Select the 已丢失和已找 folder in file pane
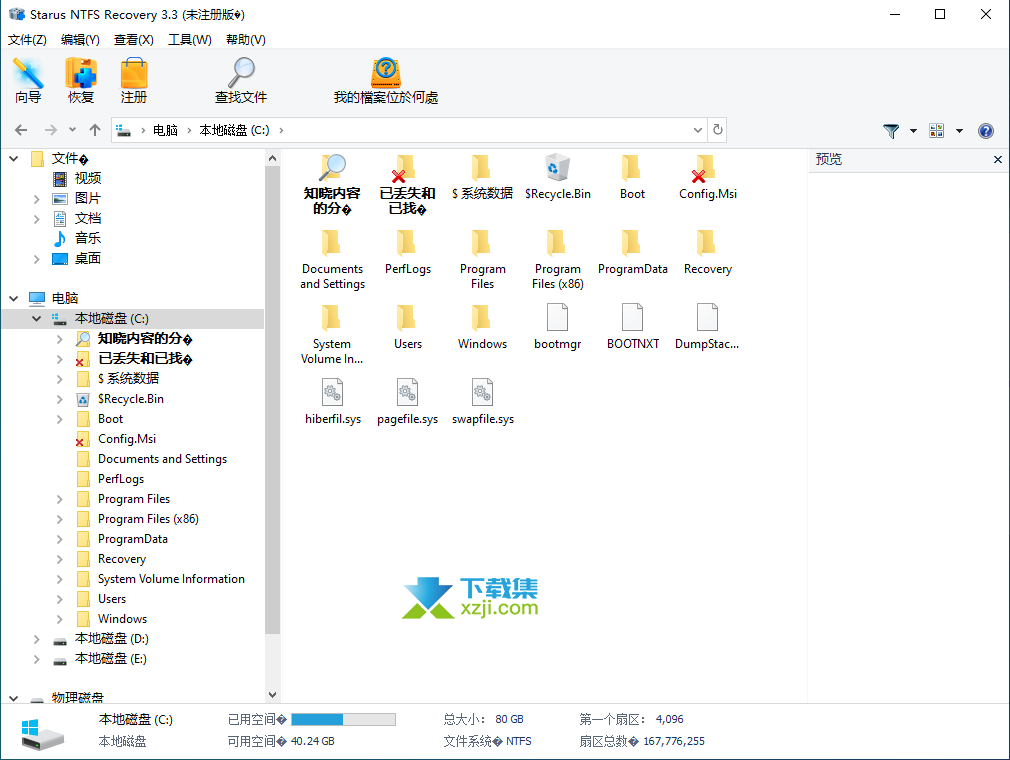 coord(407,184)
